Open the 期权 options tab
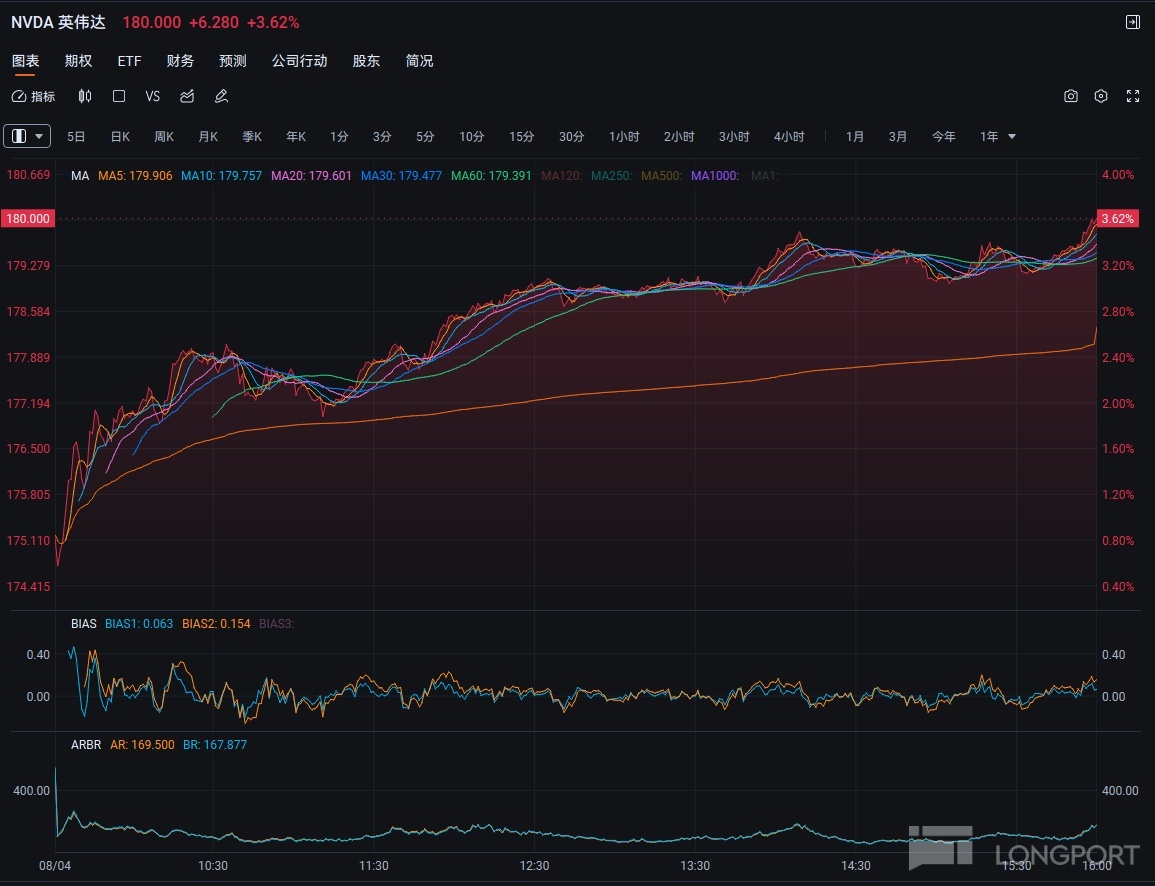The width and height of the screenshot is (1155, 886). coord(78,61)
